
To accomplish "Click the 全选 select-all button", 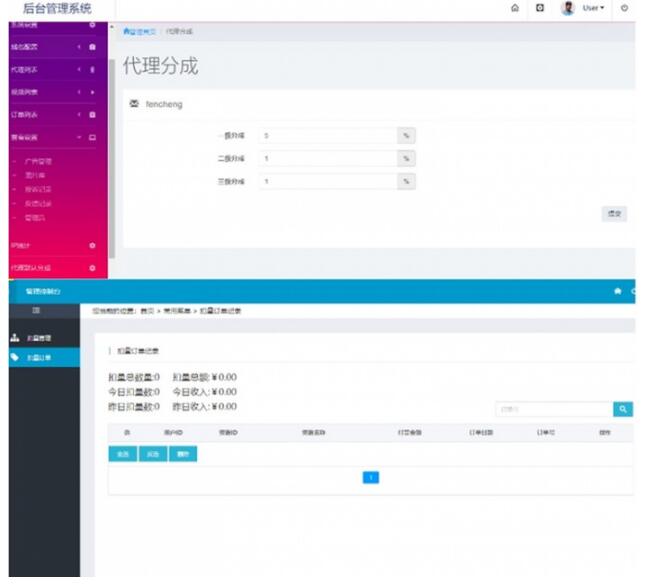I will (x=123, y=454).
